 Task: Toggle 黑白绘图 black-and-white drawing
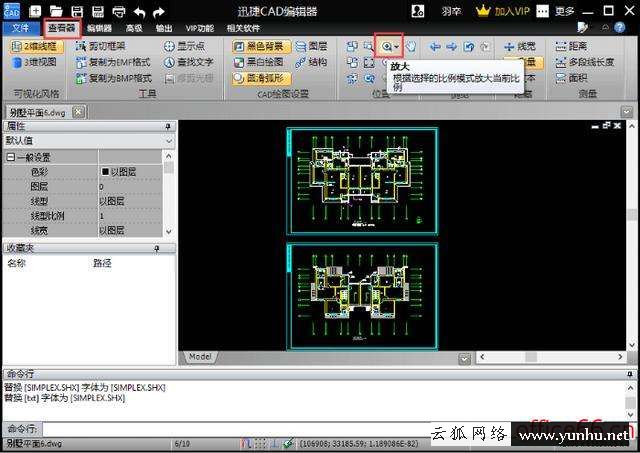(x=259, y=62)
